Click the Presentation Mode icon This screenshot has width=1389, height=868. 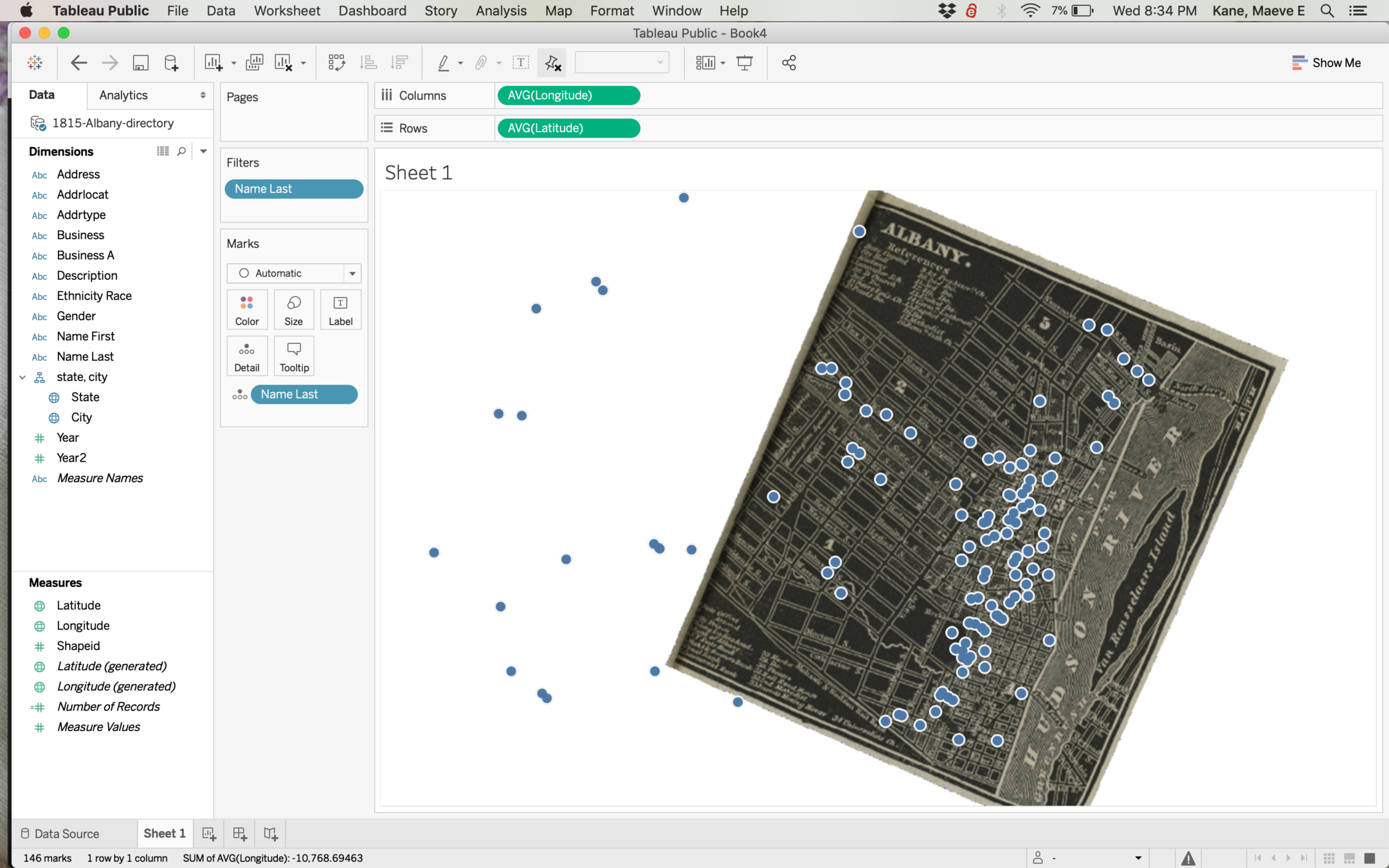coord(745,62)
